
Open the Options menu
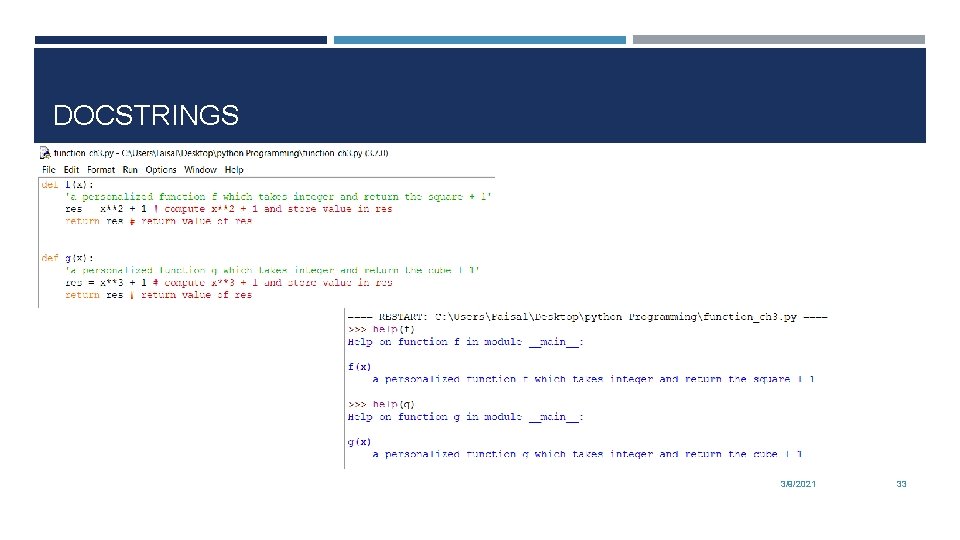coord(161,170)
